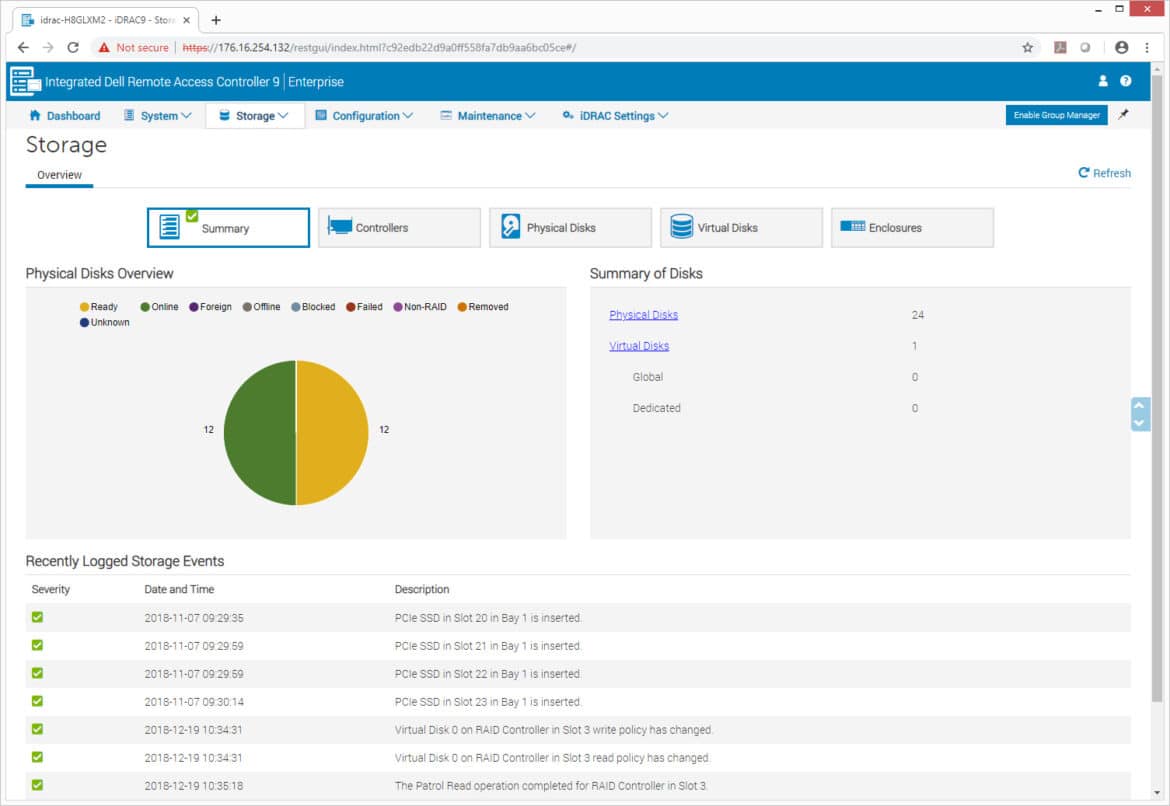Click severity status icon for Slot 20 event
Image resolution: width=1170 pixels, height=806 pixels.
[x=37, y=617]
